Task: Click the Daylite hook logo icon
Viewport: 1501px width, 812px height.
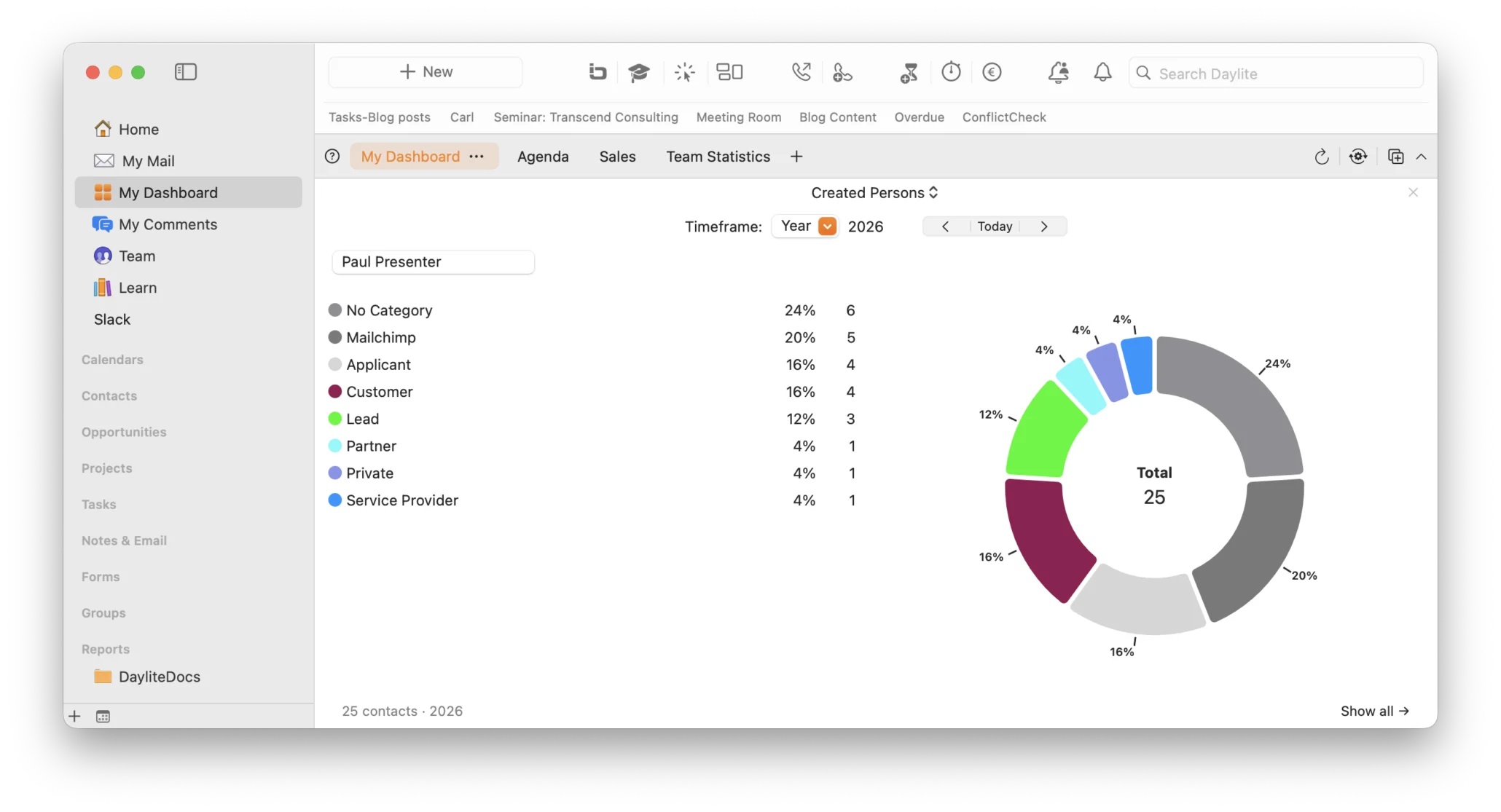Action: pos(597,72)
